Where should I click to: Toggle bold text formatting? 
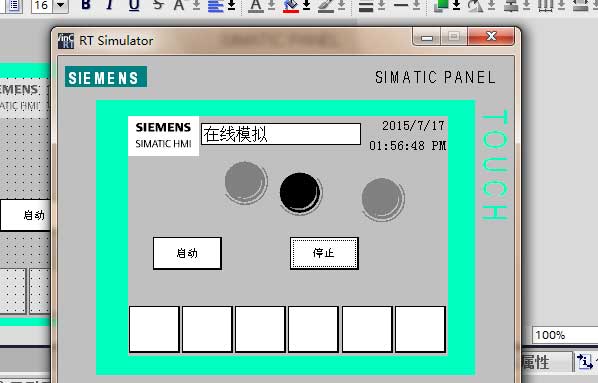pyautogui.click(x=86, y=5)
